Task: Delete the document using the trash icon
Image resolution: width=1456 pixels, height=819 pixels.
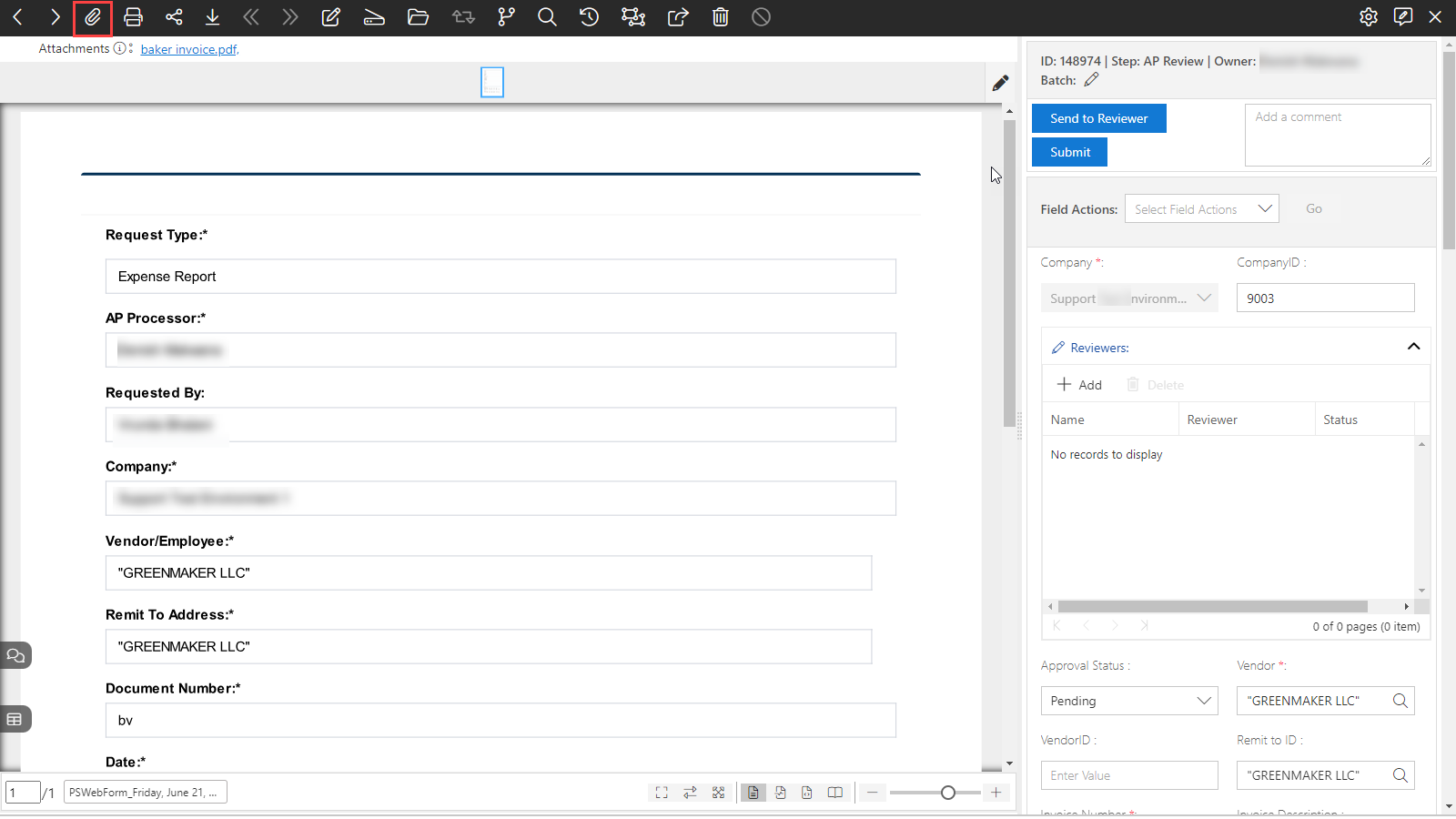Action: (x=721, y=17)
